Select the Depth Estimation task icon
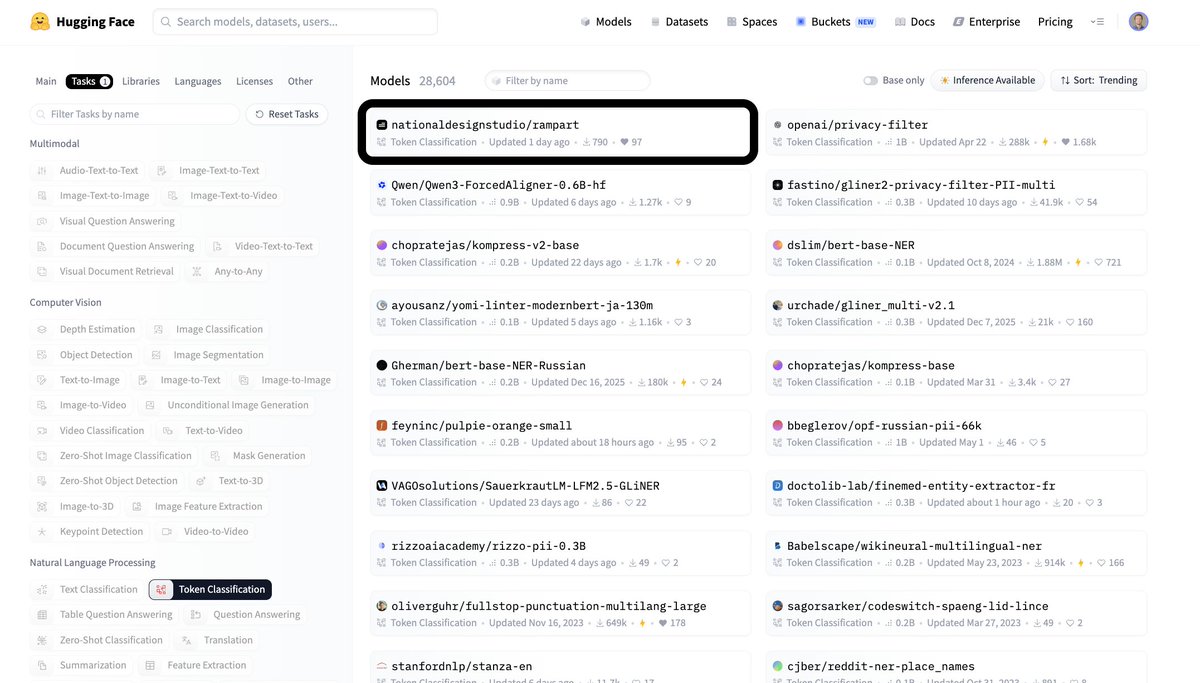The height and width of the screenshot is (683, 1200). click(x=42, y=329)
